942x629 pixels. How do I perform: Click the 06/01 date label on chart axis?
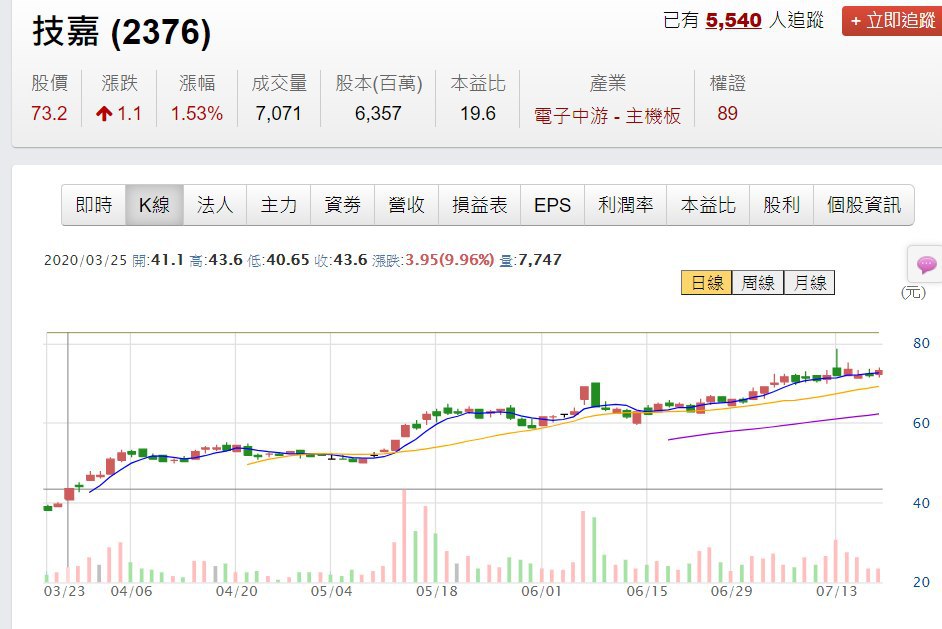coord(541,592)
